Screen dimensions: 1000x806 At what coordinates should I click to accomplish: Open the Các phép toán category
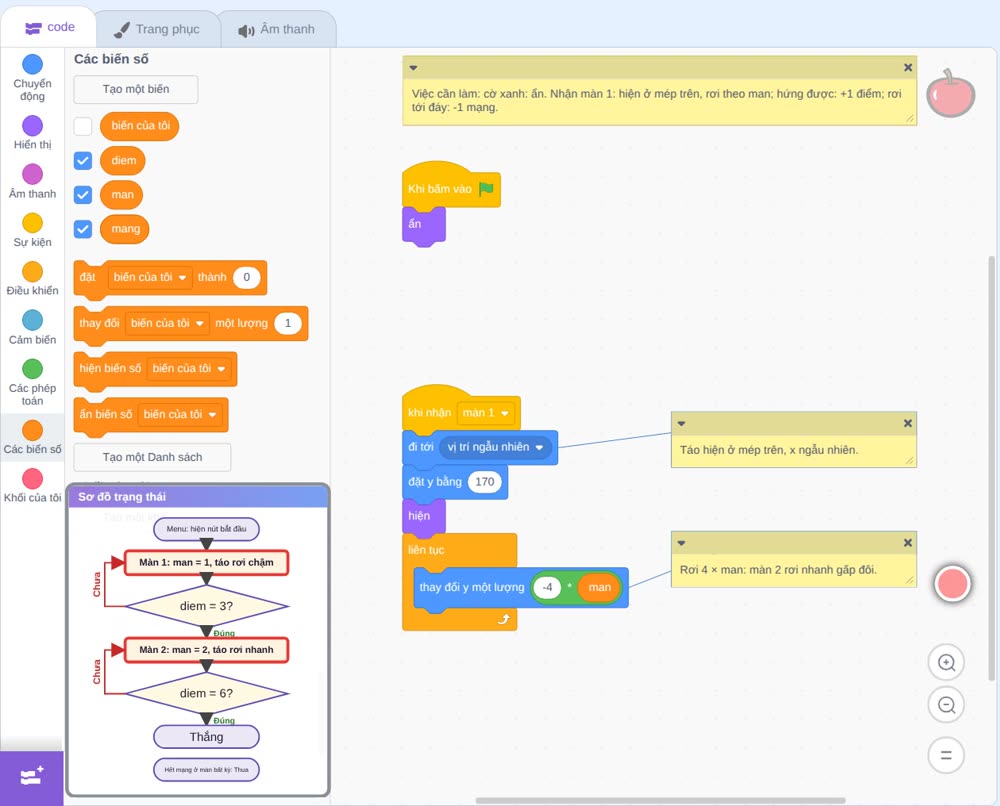tap(33, 383)
